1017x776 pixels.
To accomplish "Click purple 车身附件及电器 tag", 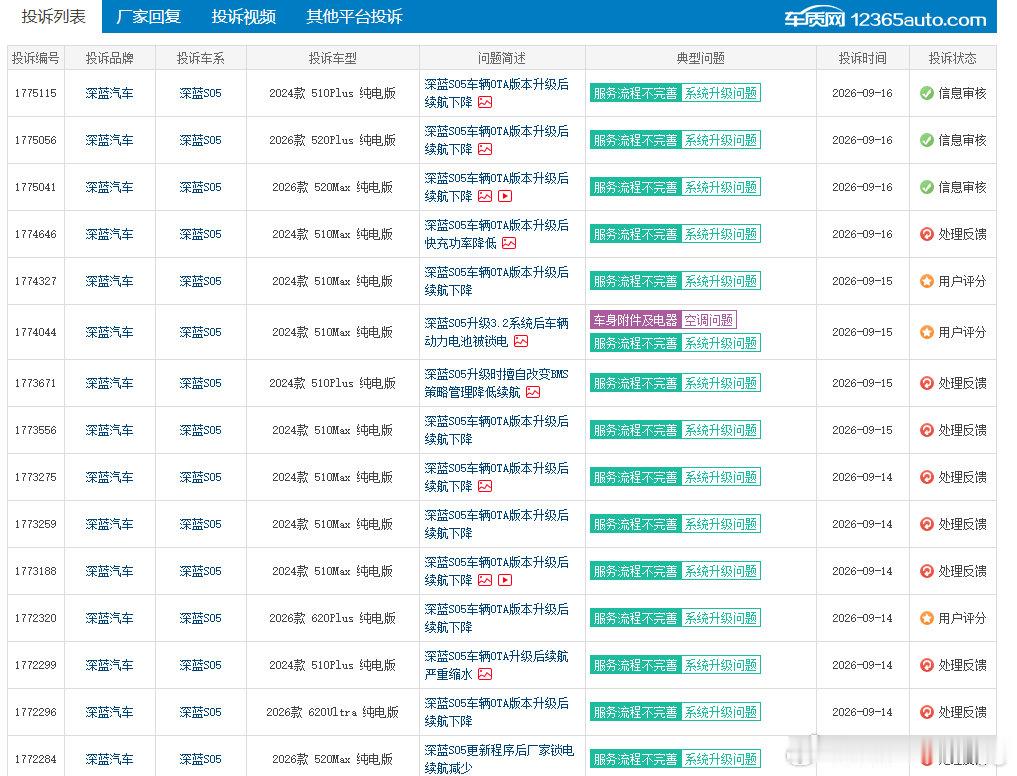I will [635, 320].
